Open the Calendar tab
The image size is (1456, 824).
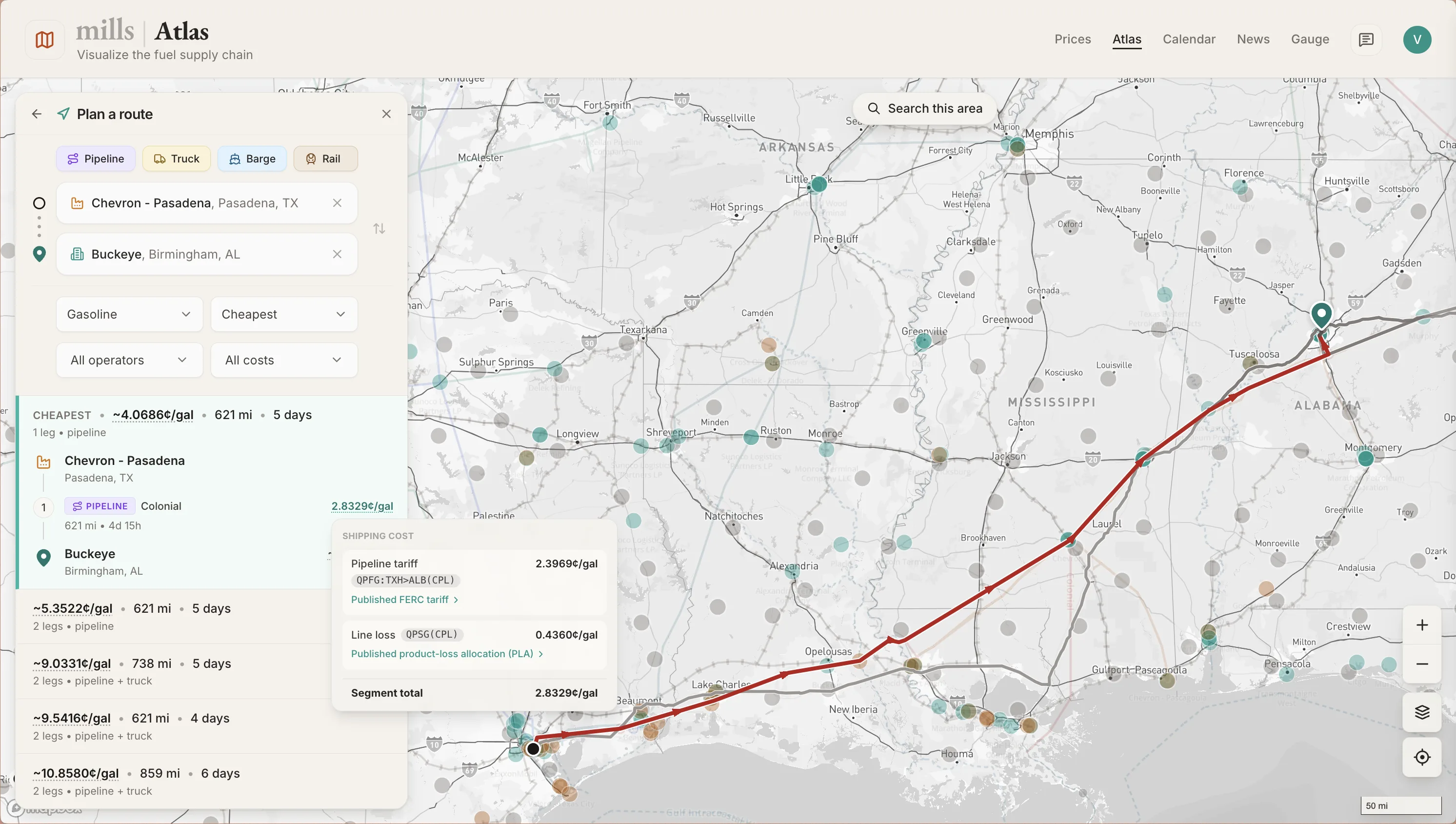click(1189, 39)
